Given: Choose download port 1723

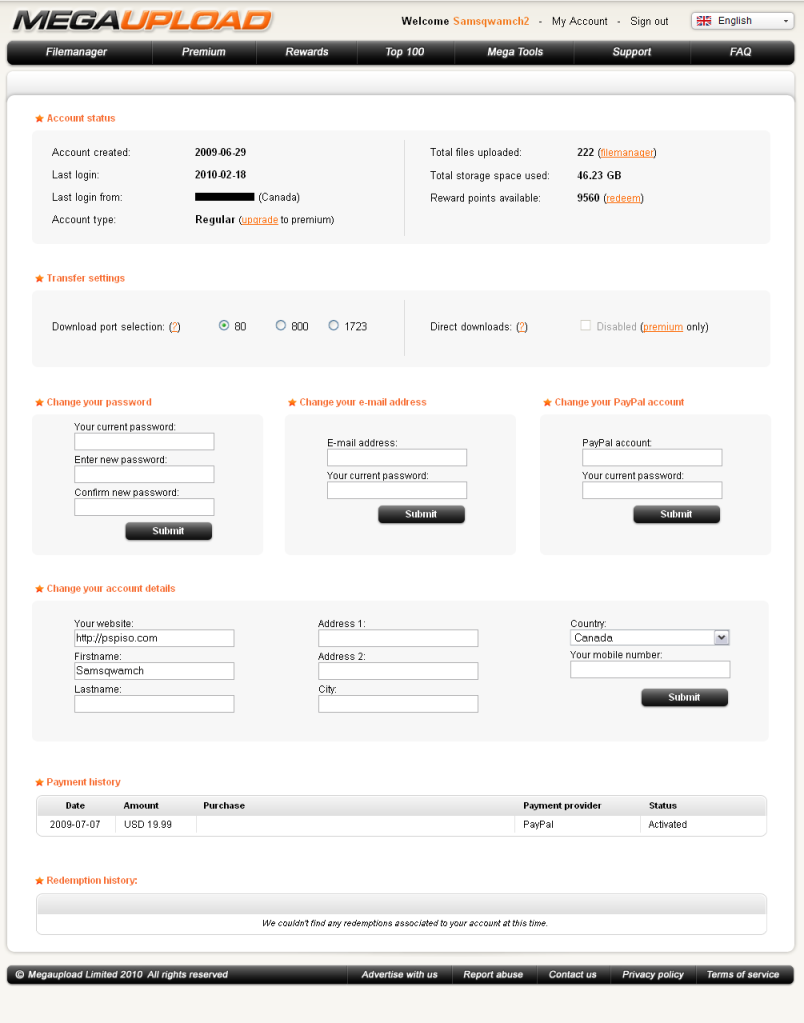Looking at the screenshot, I should coord(334,326).
